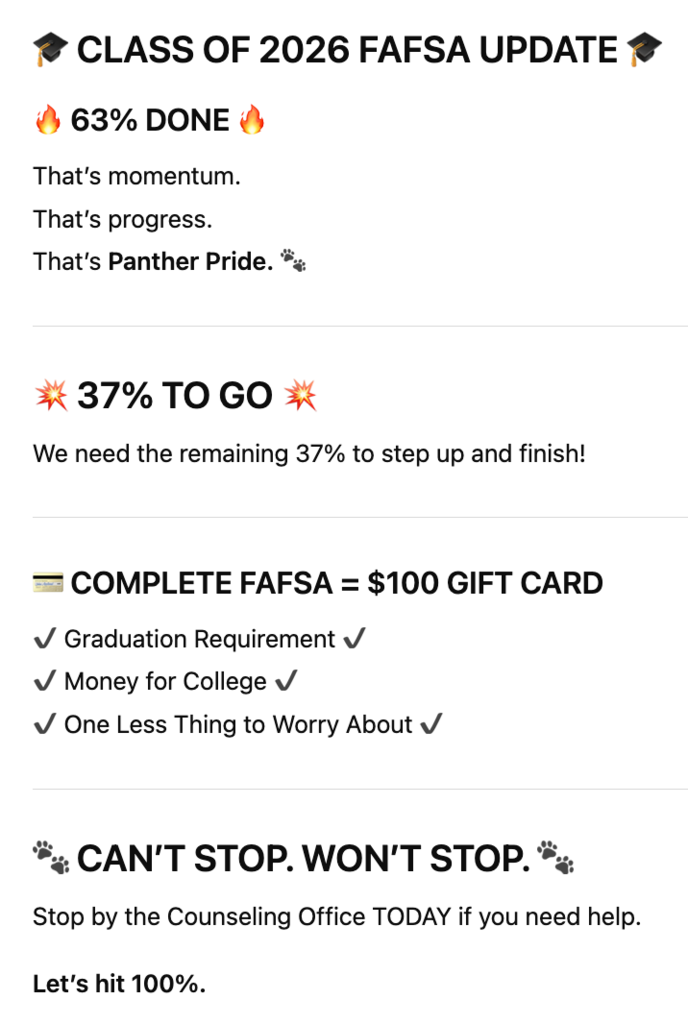Click the paw prints after Panther Pride
688x1024 pixels.
(293, 261)
